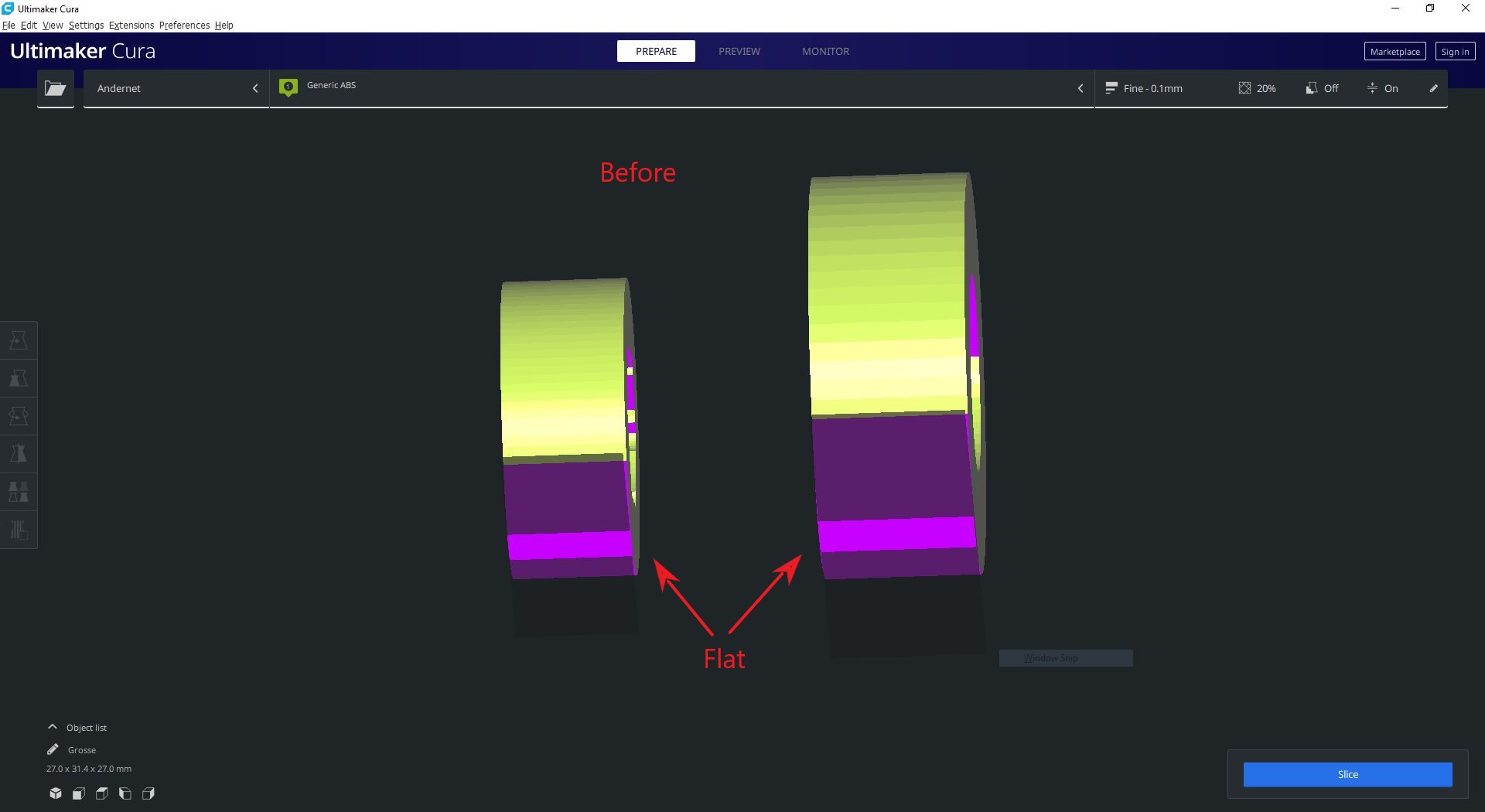Select the Per Model Settings tool
This screenshot has height=812, width=1485.
click(19, 492)
